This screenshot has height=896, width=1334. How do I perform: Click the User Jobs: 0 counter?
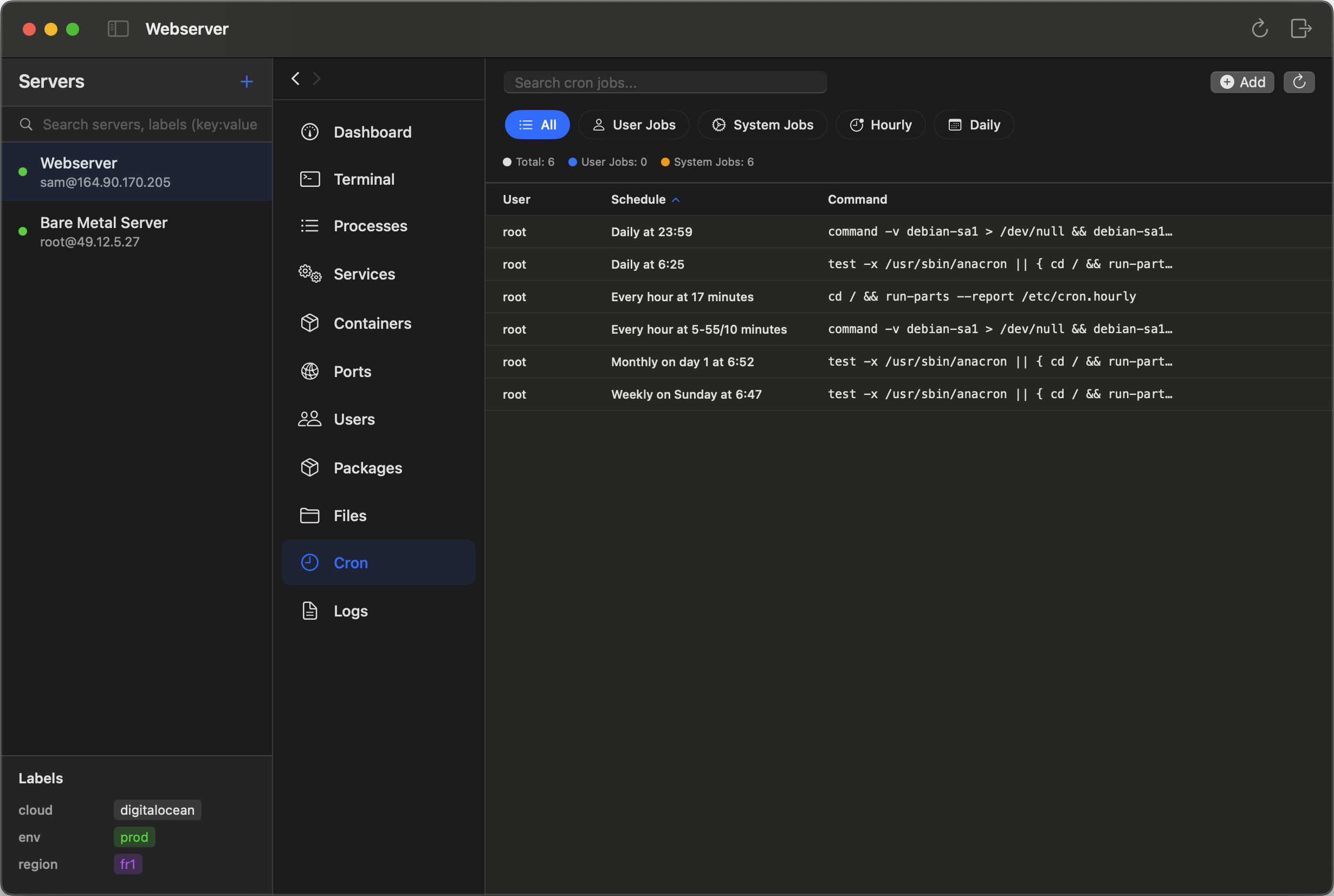tap(607, 162)
